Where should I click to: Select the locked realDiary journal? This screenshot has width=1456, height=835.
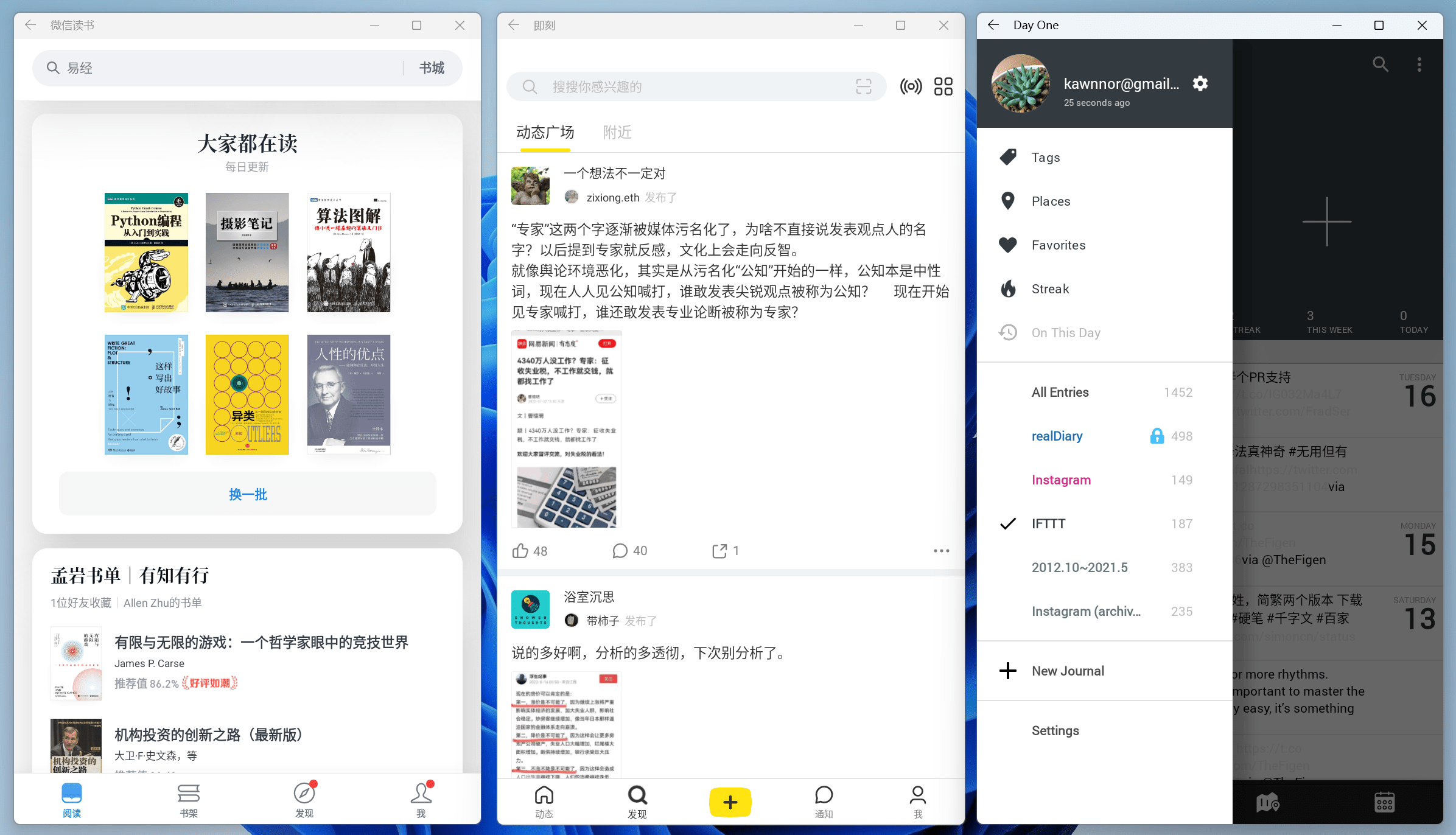click(1057, 436)
